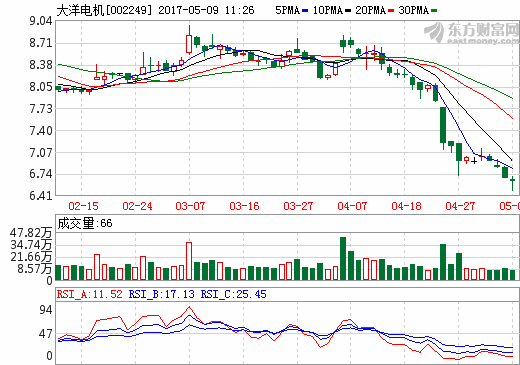Click the 30PMA legend label
Viewport: 520px width, 365px height.
tap(414, 10)
